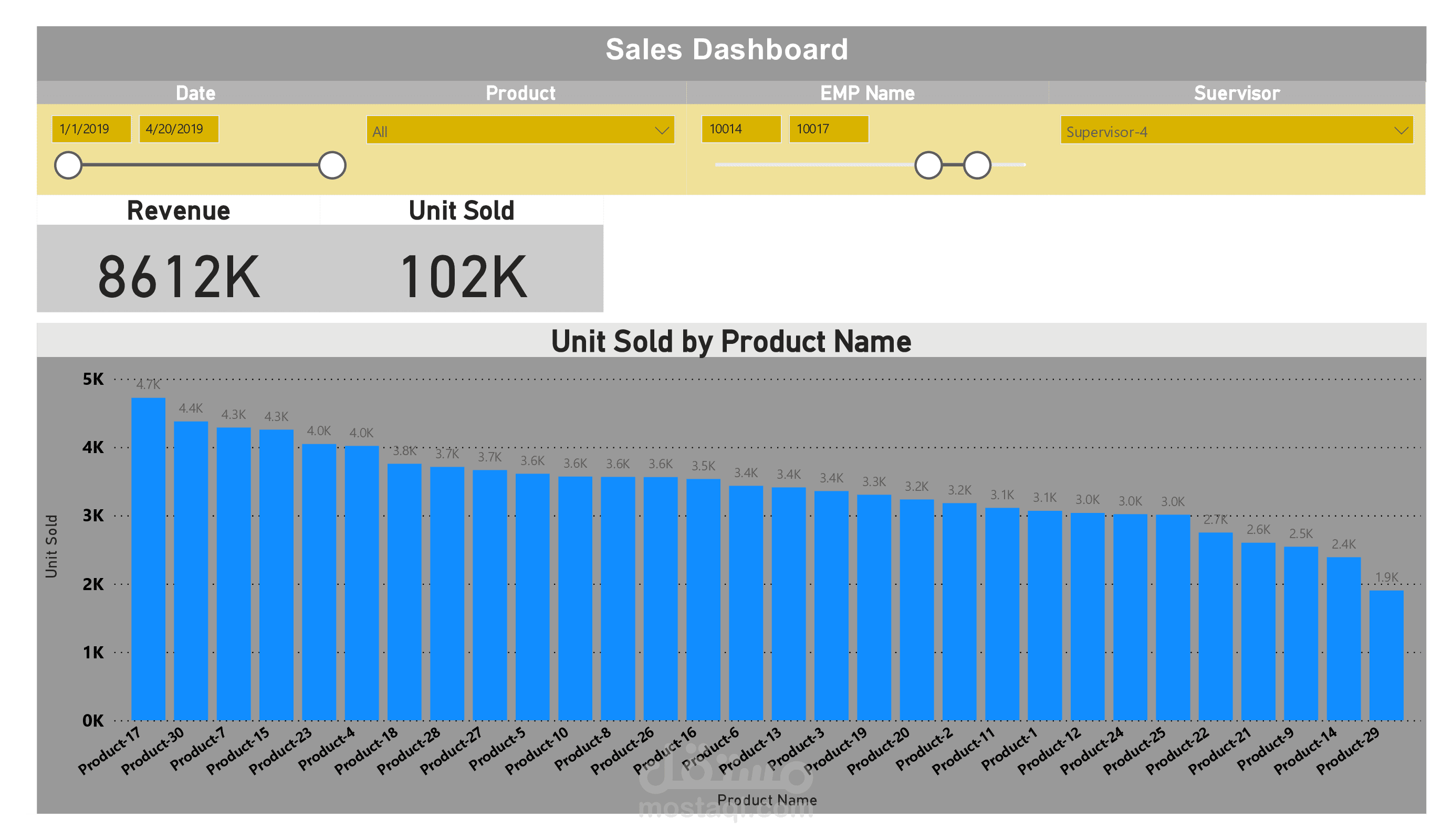This screenshot has height=840, width=1453.
Task: Click the Suervisor slicer header
Action: (x=1237, y=93)
